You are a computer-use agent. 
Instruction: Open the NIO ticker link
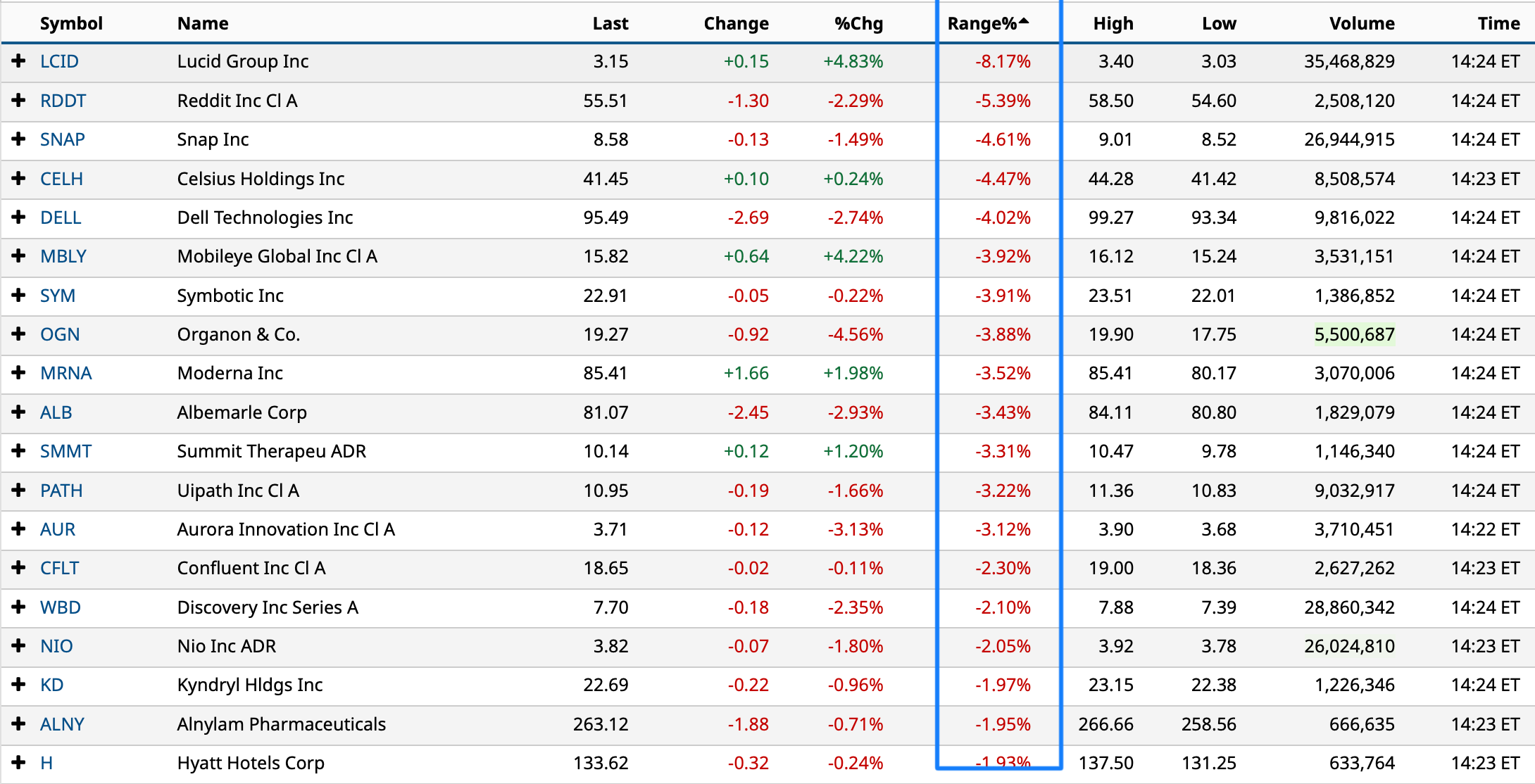(x=56, y=646)
